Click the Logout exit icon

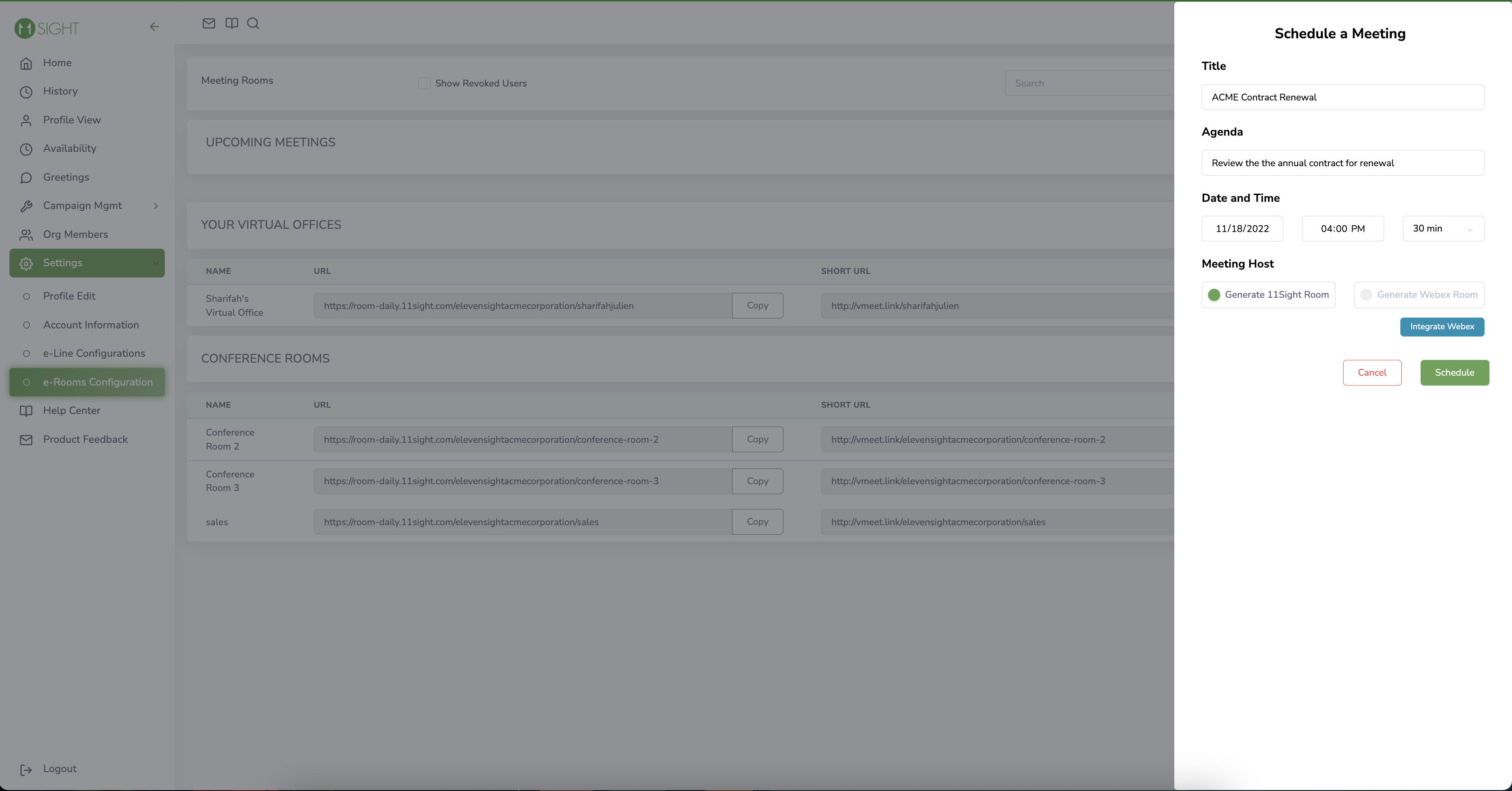point(26,769)
